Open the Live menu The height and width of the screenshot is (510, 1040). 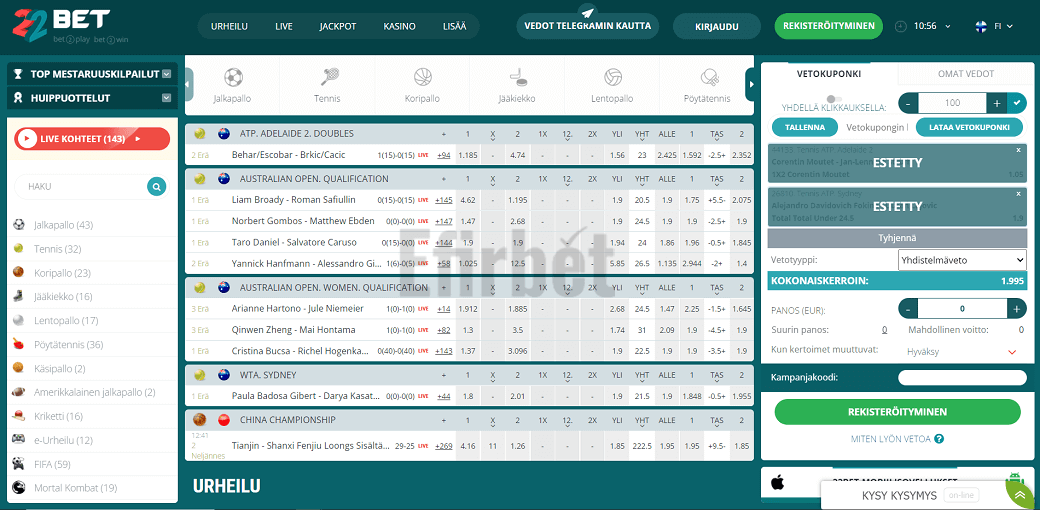[x=284, y=27]
